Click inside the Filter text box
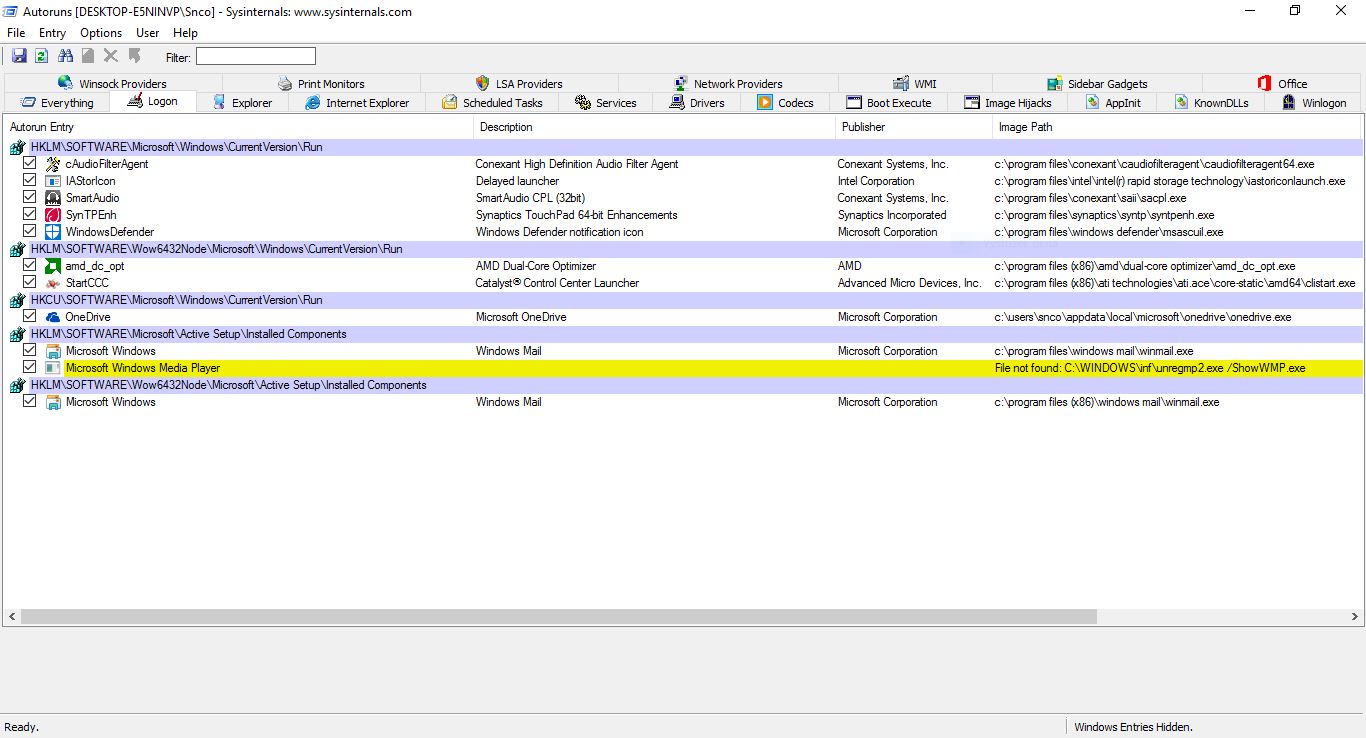This screenshot has width=1366, height=738. tap(256, 56)
